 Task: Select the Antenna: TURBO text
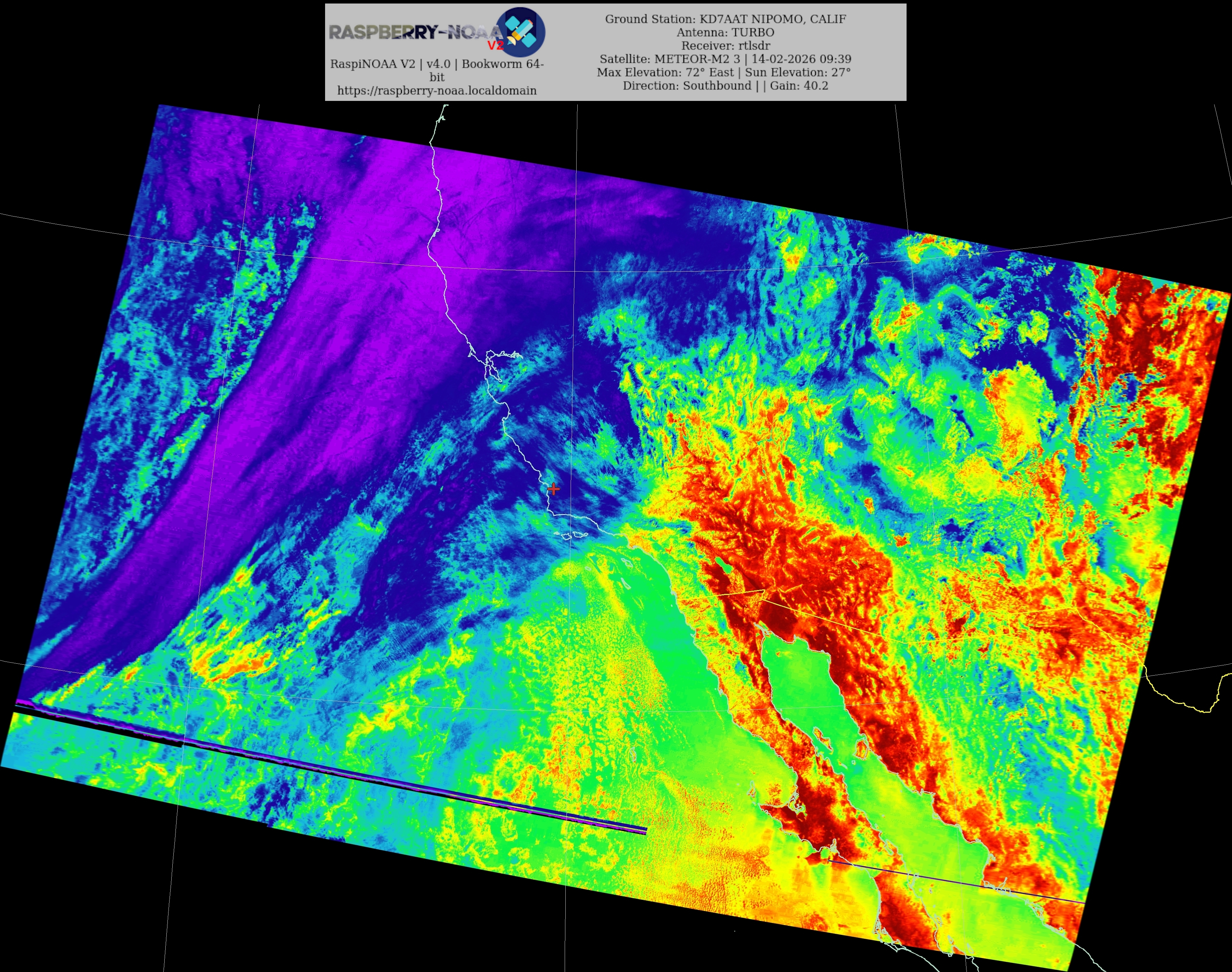725,33
